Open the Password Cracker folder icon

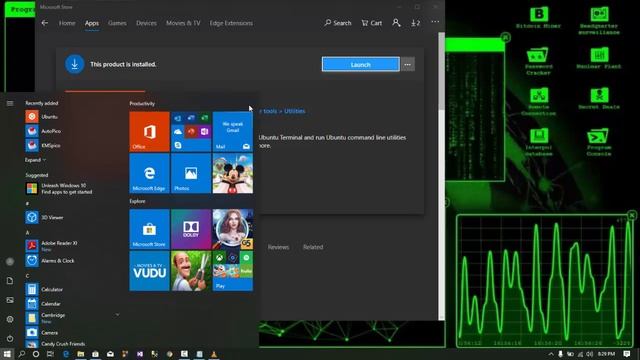[538, 61]
